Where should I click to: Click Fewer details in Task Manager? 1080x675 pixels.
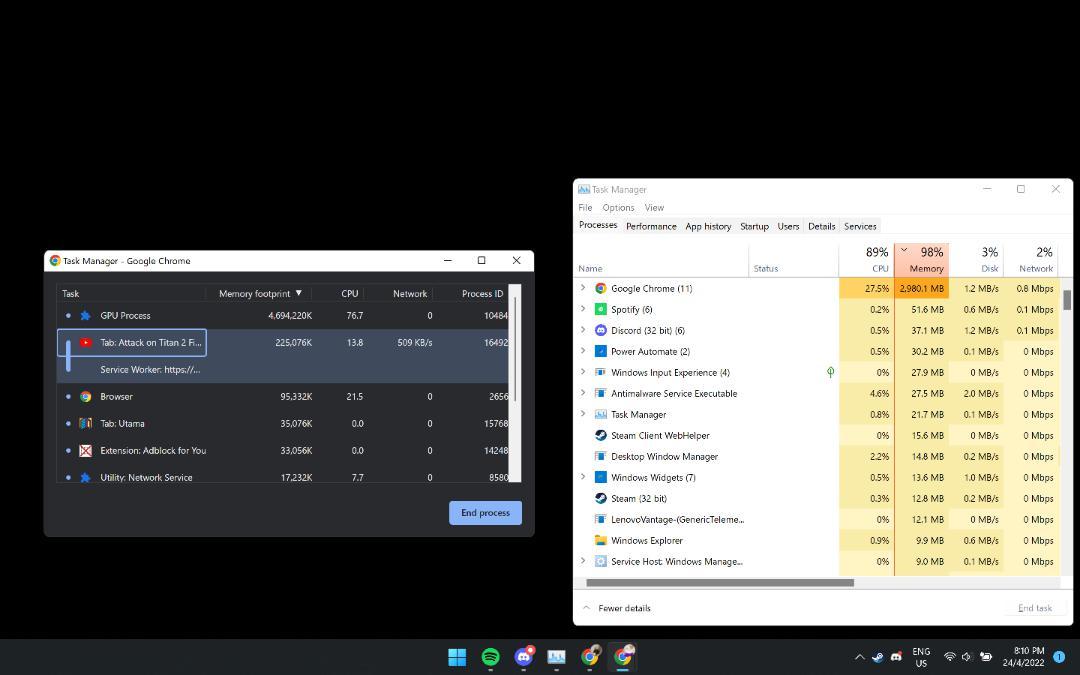[625, 607]
